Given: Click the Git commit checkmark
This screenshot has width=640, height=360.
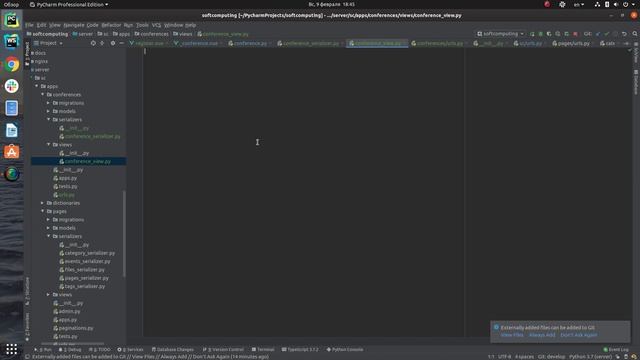Looking at the screenshot, I should pyautogui.click(x=607, y=34).
